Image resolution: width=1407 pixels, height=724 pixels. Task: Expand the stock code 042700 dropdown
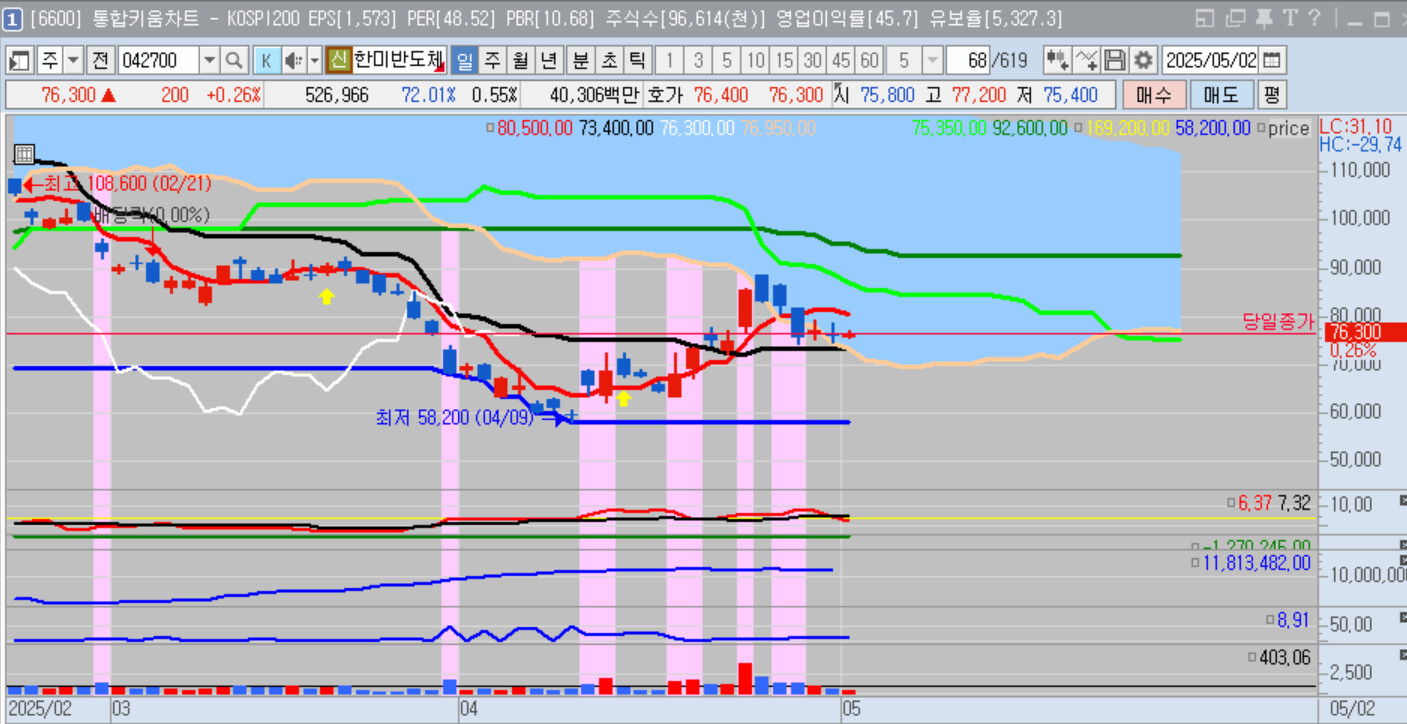tap(209, 61)
